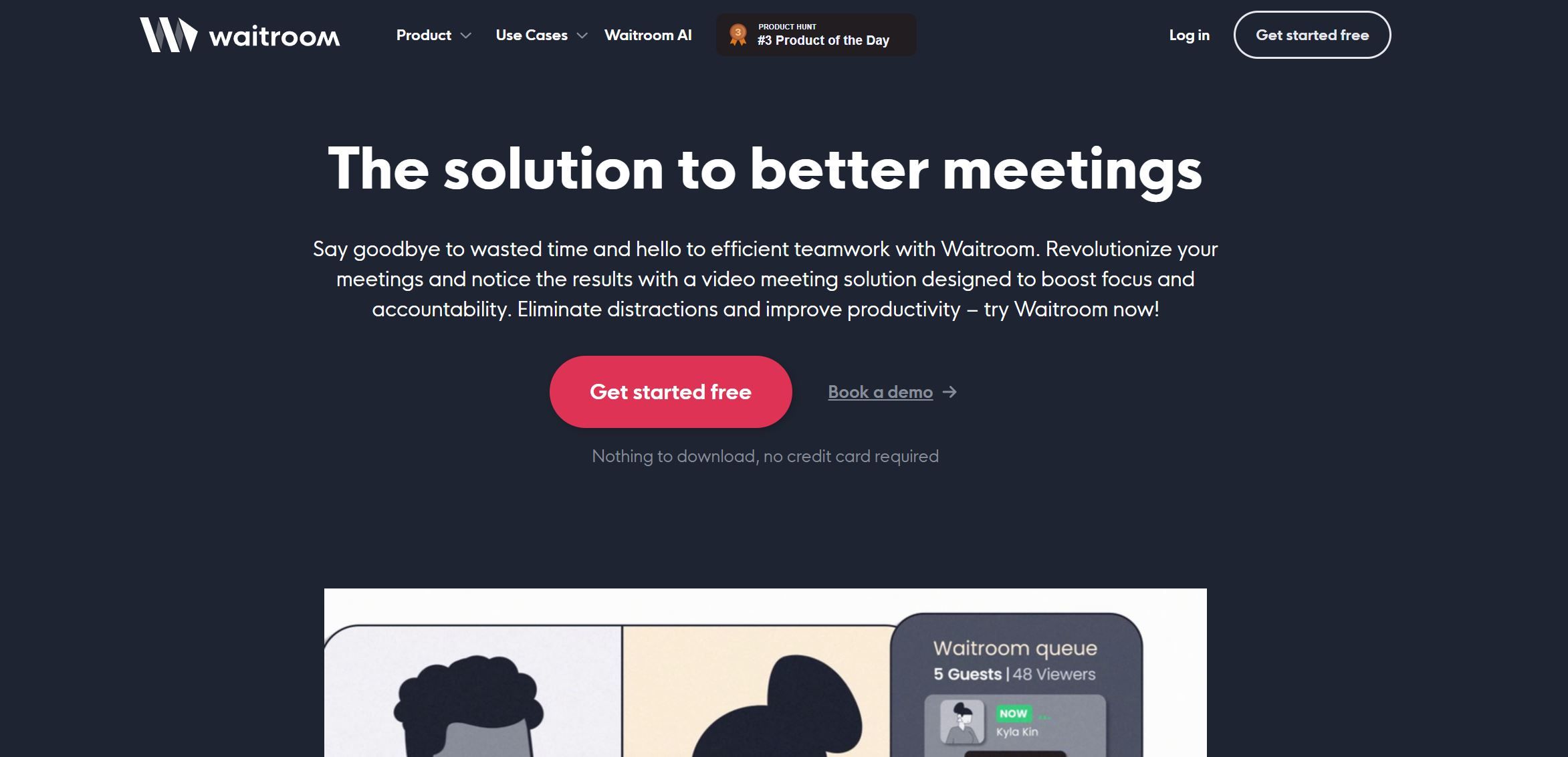Click the Get started free button
The width and height of the screenshot is (1568, 757).
(x=670, y=391)
